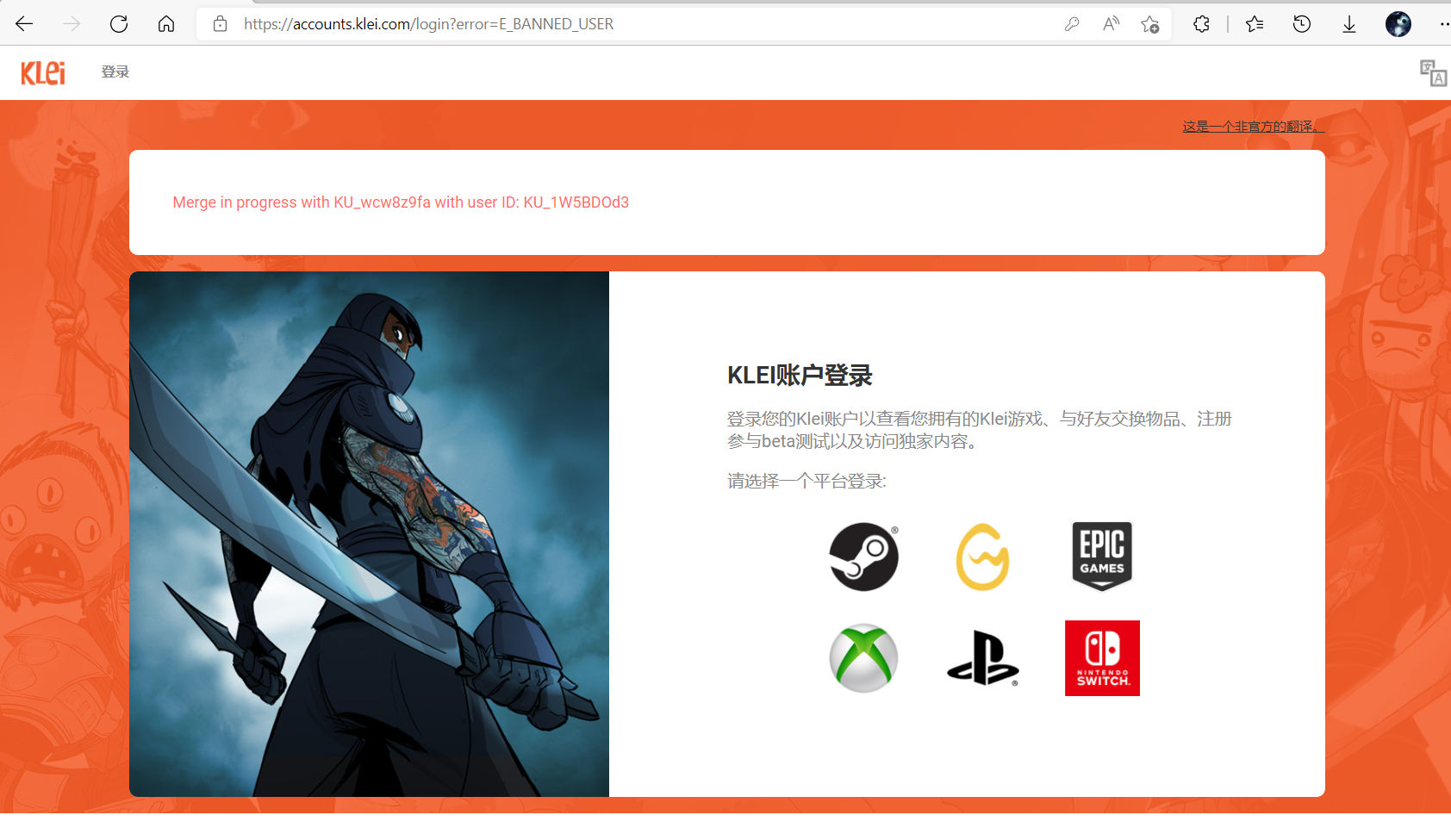
Task: Open the downloads panel
Action: 1349,24
